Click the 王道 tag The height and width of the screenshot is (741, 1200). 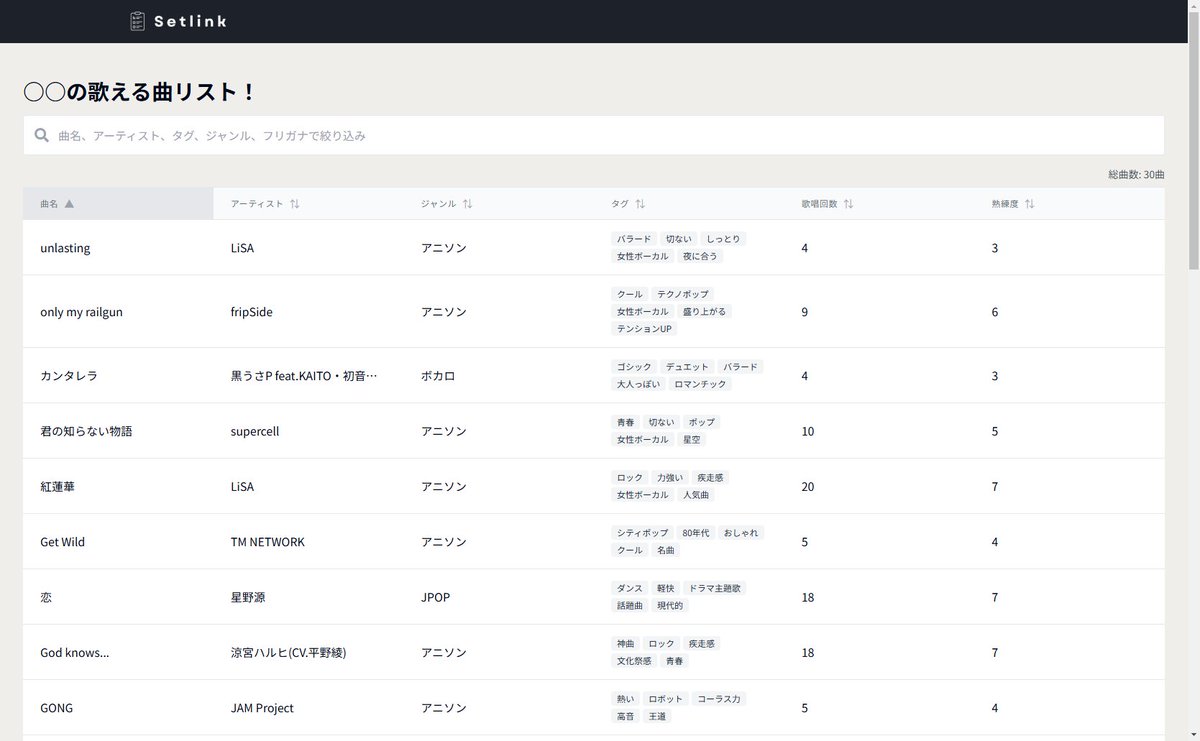pyautogui.click(x=657, y=716)
